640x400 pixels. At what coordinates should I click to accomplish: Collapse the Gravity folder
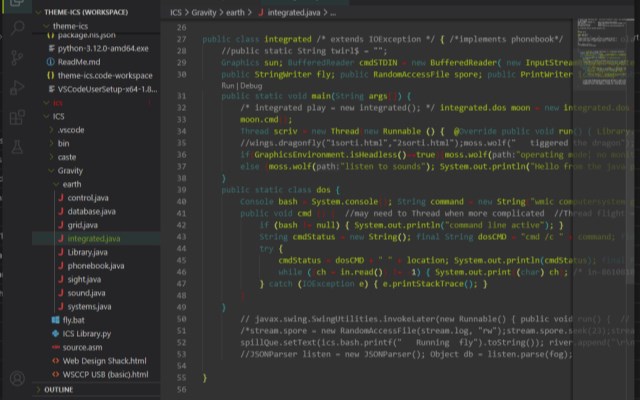click(70, 171)
